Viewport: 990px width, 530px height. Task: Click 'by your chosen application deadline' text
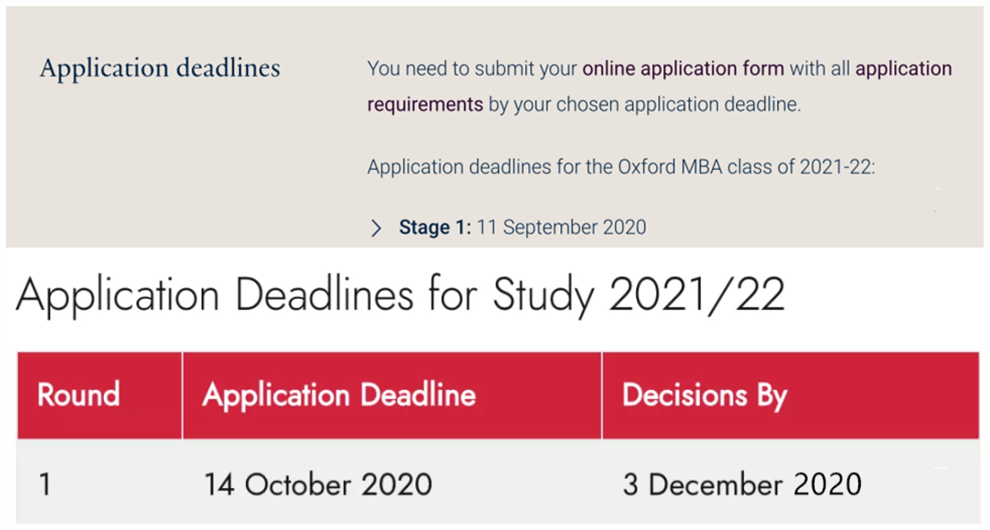[644, 104]
